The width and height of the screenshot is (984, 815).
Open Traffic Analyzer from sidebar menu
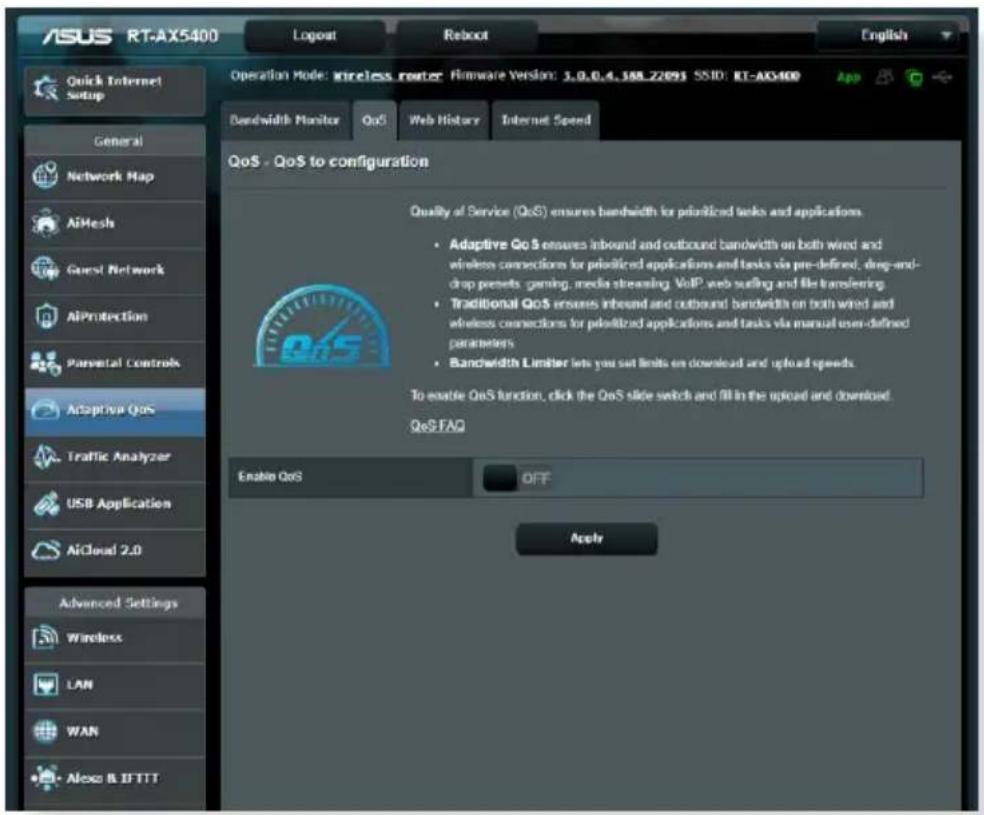click(115, 457)
